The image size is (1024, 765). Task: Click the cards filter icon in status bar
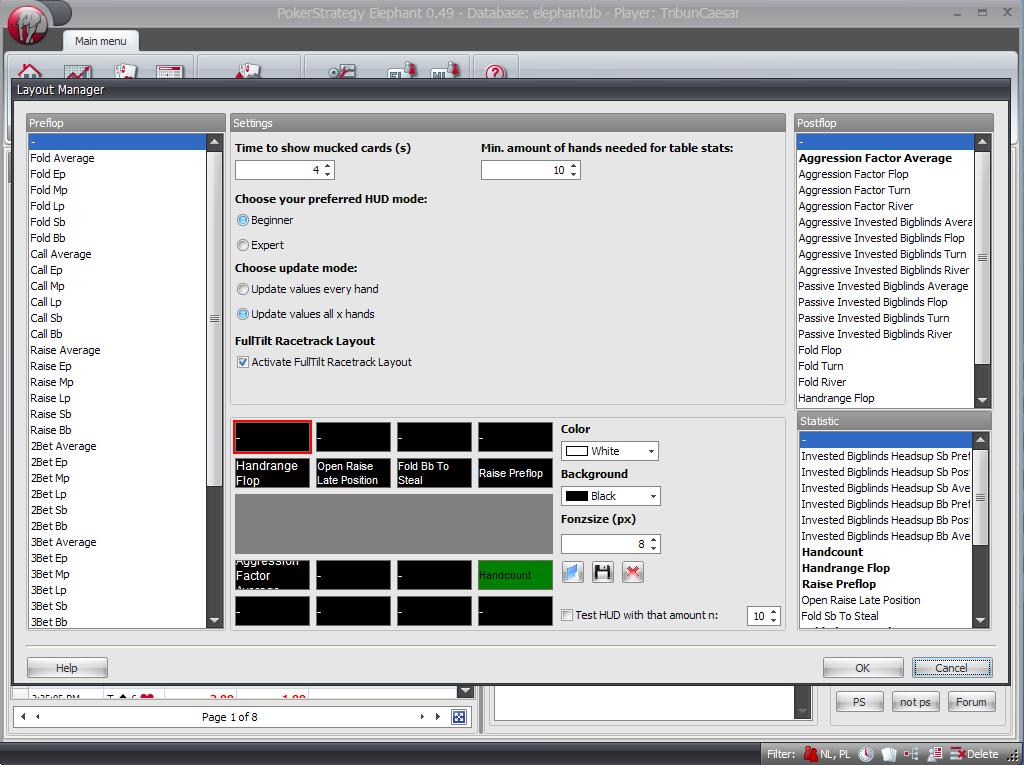pos(888,754)
